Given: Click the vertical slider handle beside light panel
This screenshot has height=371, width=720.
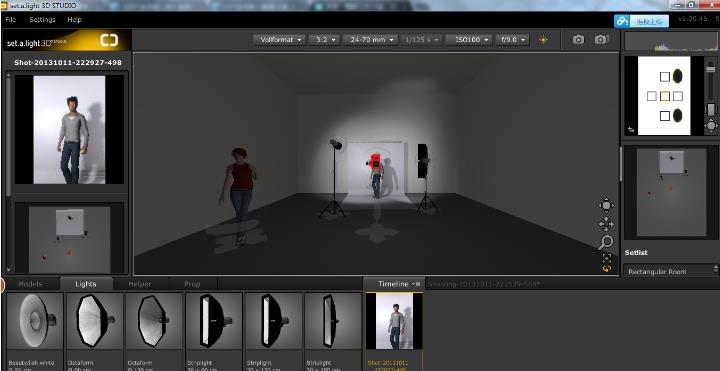Looking at the screenshot, I should click(711, 69).
